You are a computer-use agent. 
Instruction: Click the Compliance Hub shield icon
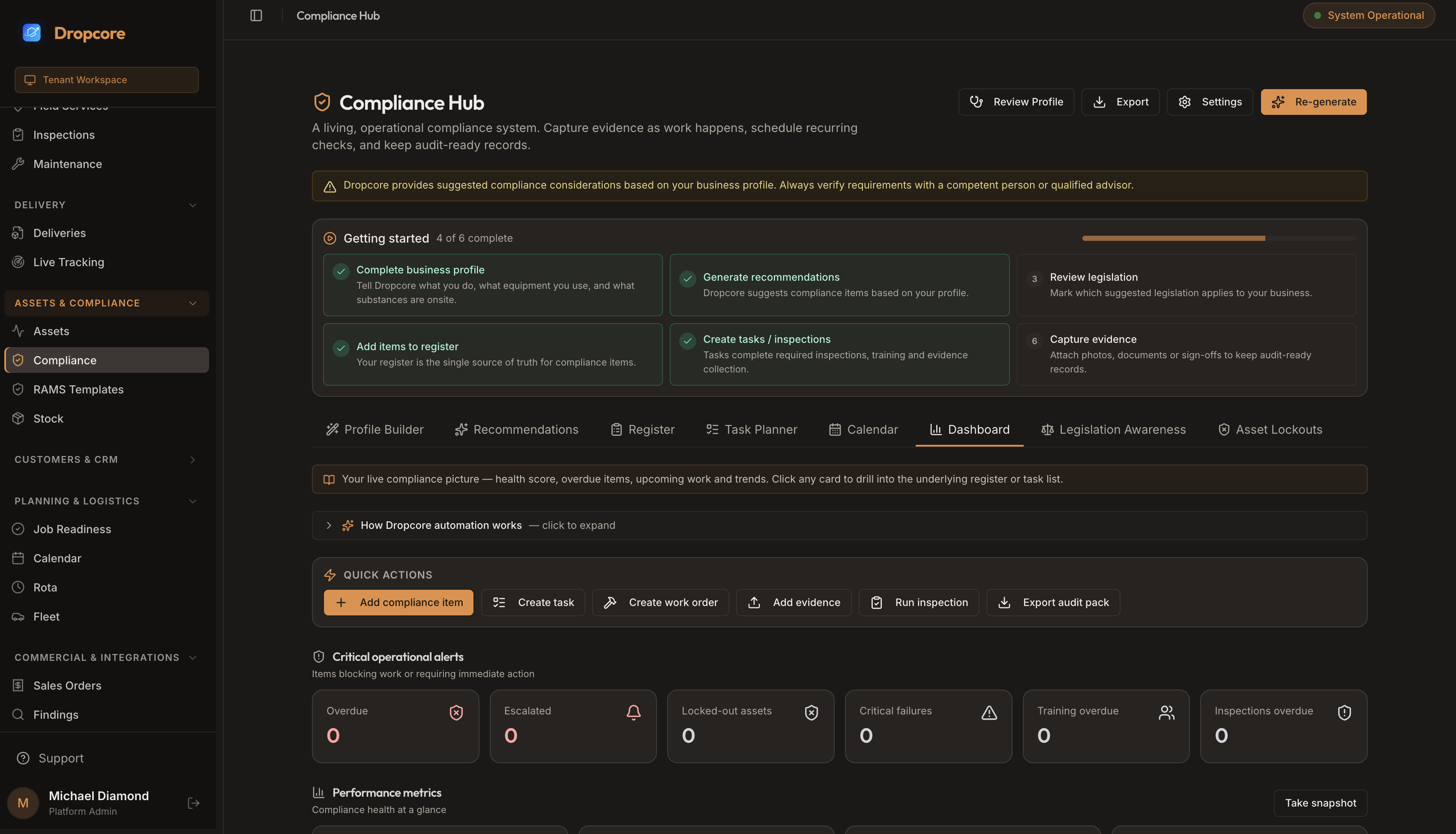[322, 102]
